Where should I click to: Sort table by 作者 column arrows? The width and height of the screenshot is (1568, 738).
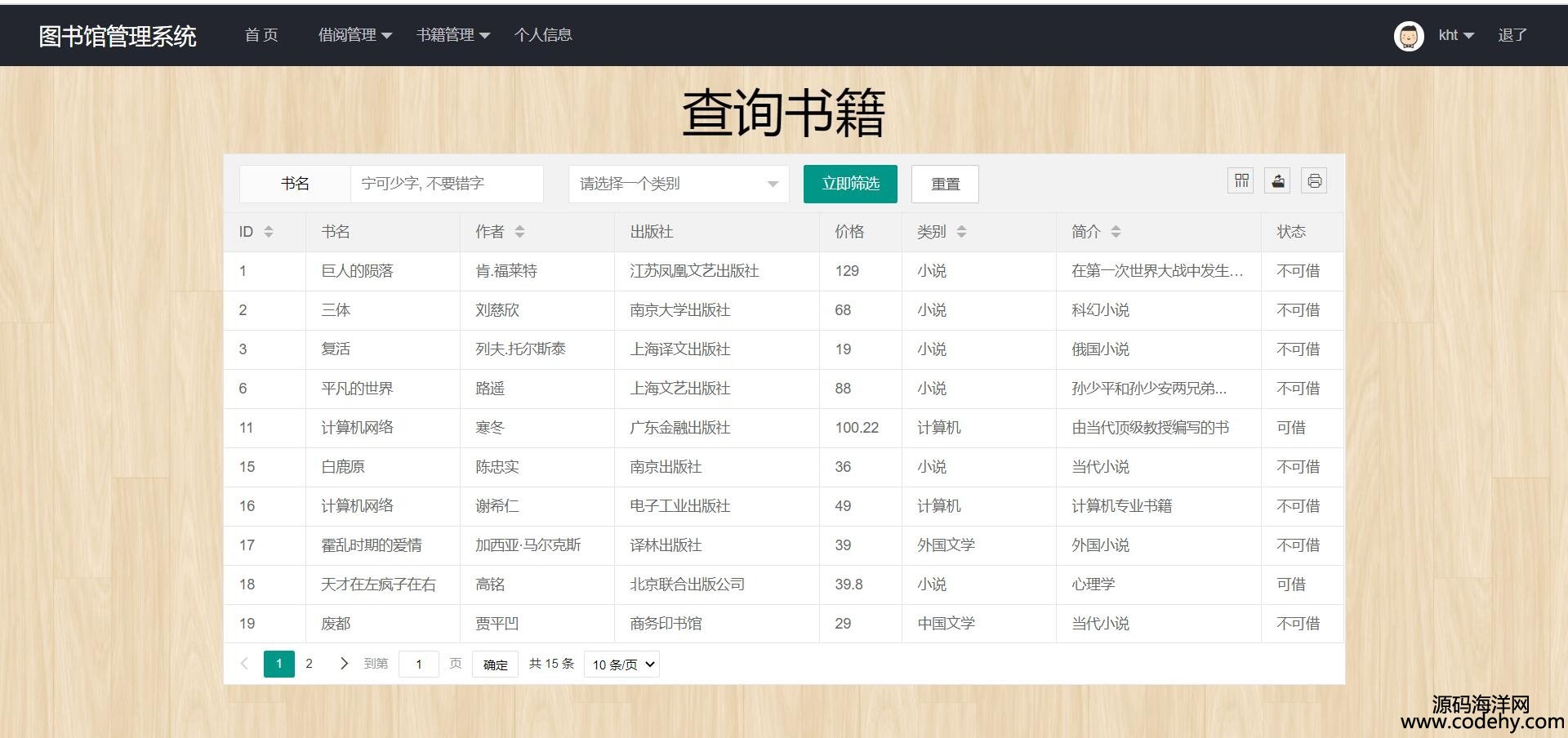(519, 232)
